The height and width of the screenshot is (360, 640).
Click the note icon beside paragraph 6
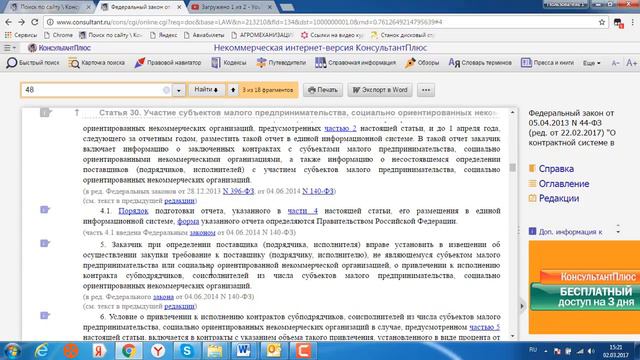tap(45, 316)
